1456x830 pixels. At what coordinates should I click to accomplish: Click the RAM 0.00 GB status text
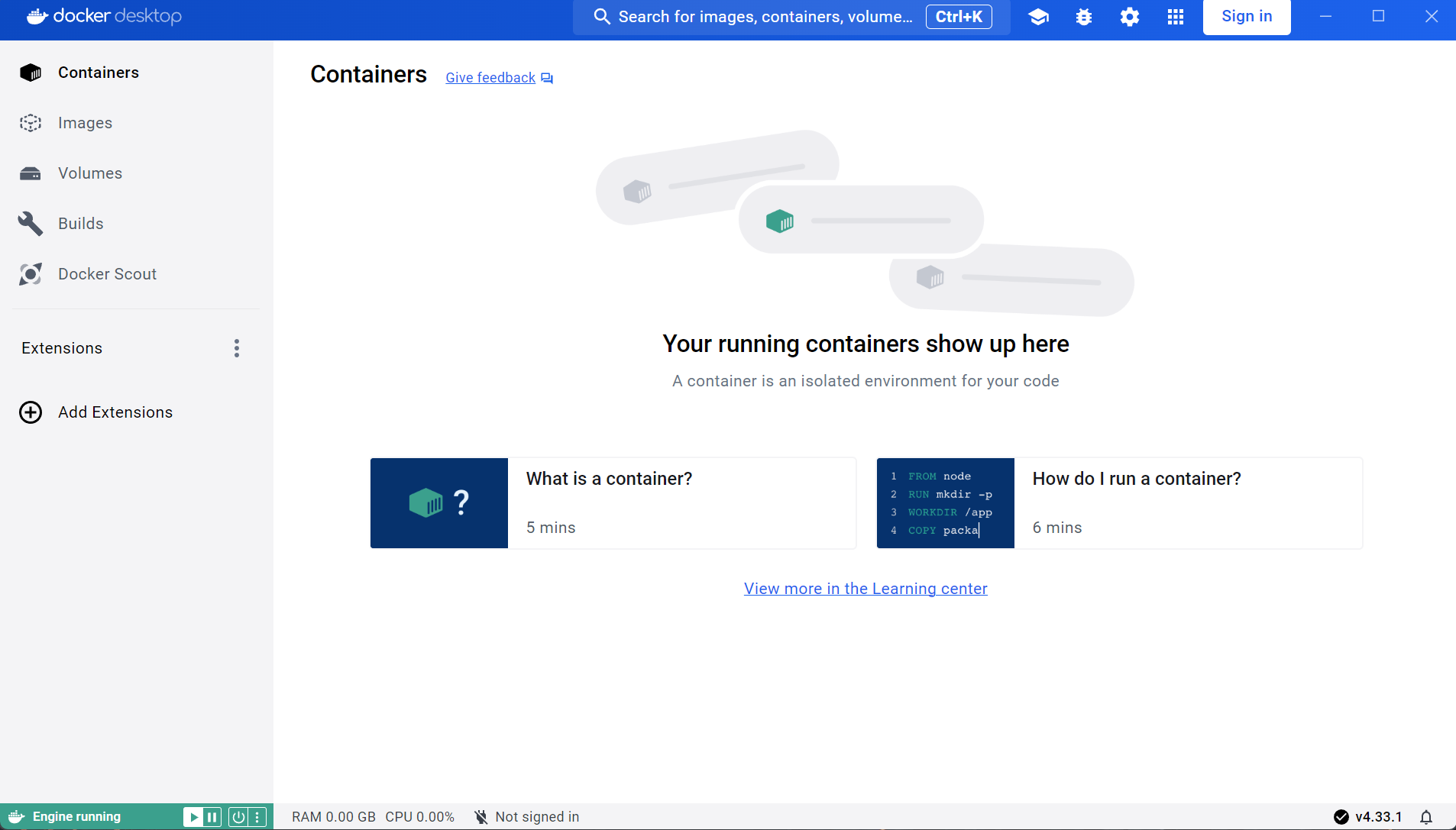[x=334, y=817]
